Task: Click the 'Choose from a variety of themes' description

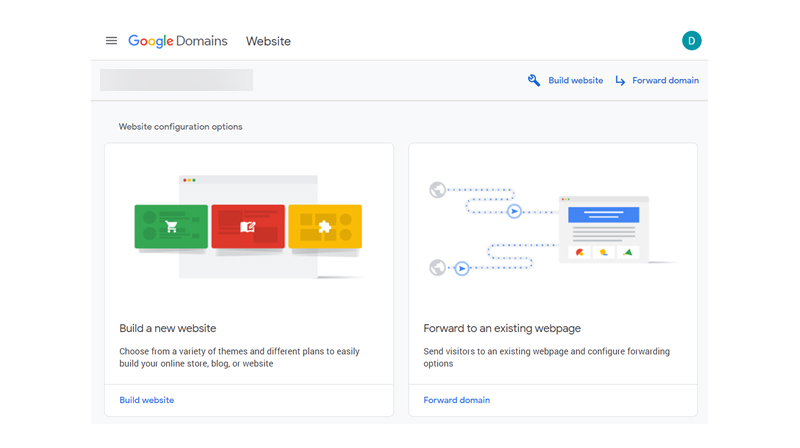Action: [239, 357]
